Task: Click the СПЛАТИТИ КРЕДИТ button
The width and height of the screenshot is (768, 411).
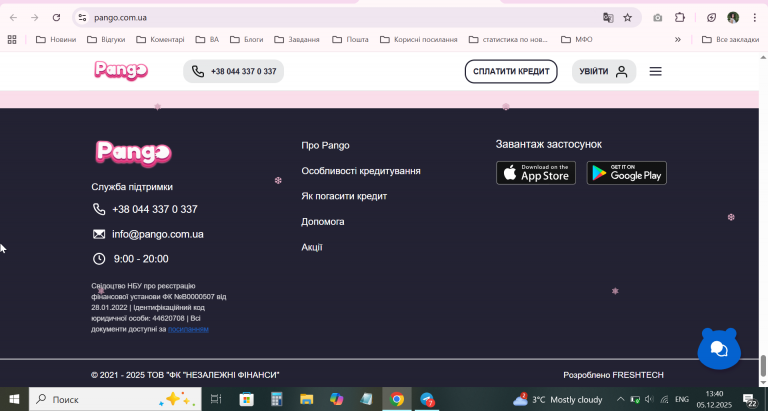Action: [511, 72]
